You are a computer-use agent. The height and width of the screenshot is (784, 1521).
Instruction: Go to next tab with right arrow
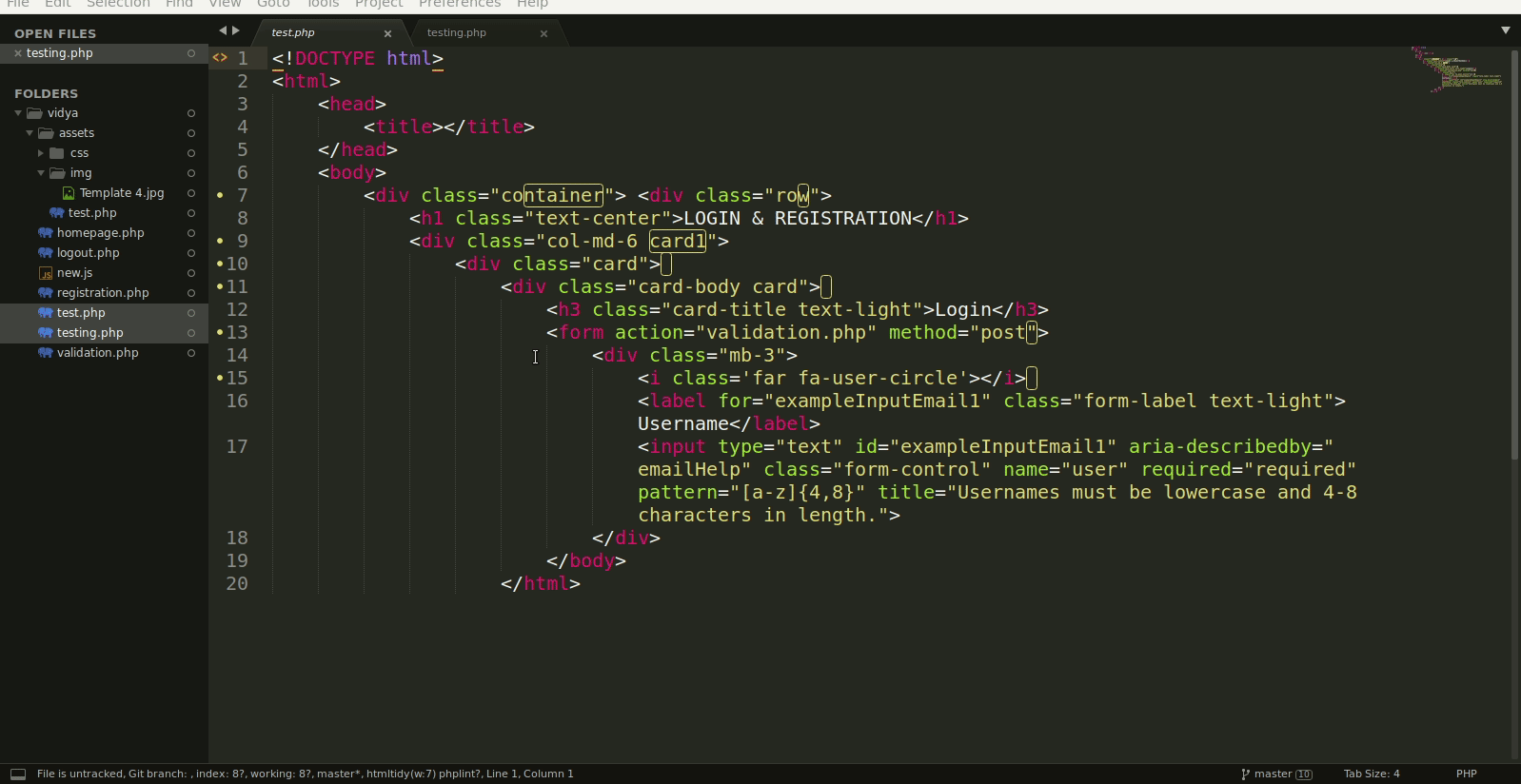pos(236,30)
